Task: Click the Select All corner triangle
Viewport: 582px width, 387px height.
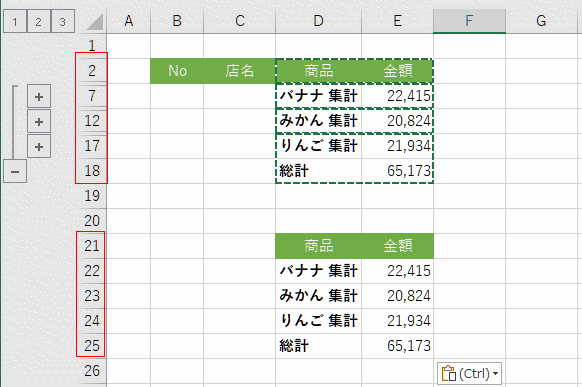Action: coord(95,22)
